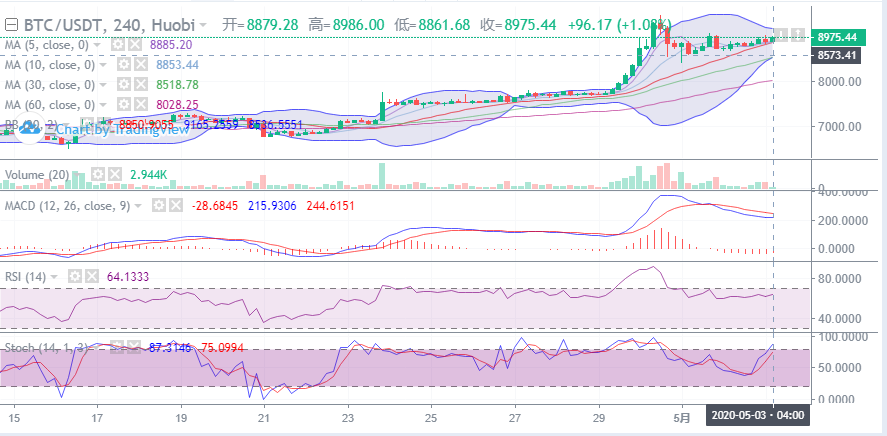Expand MACD (12, 26, close, 9) dropdown arrow
The width and height of the screenshot is (887, 436).
coord(139,206)
